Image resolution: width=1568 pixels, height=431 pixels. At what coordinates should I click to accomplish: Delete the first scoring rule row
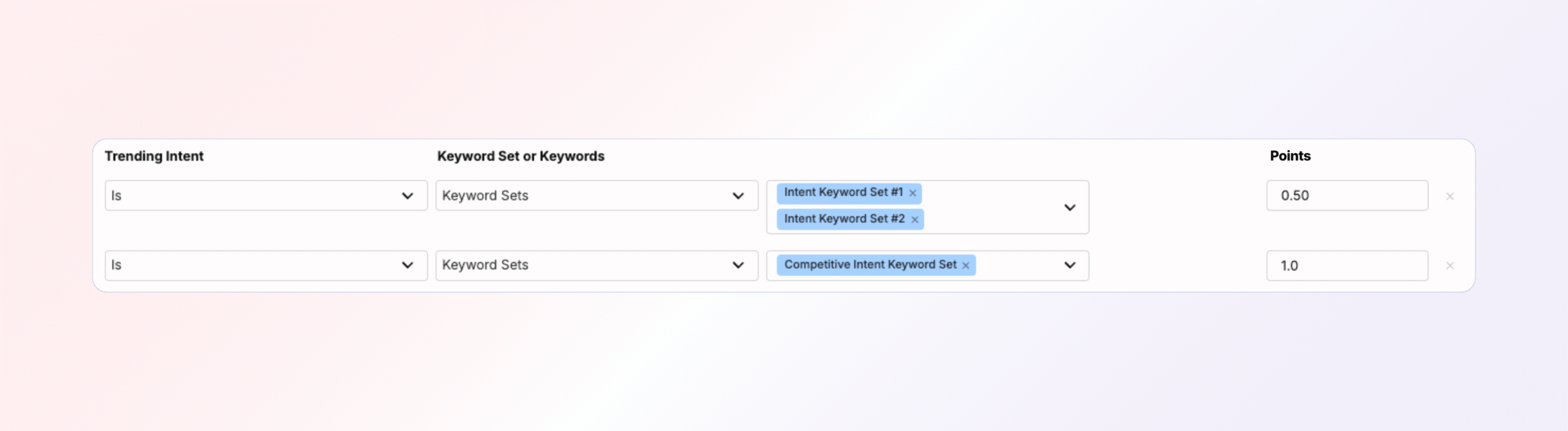coord(1450,196)
